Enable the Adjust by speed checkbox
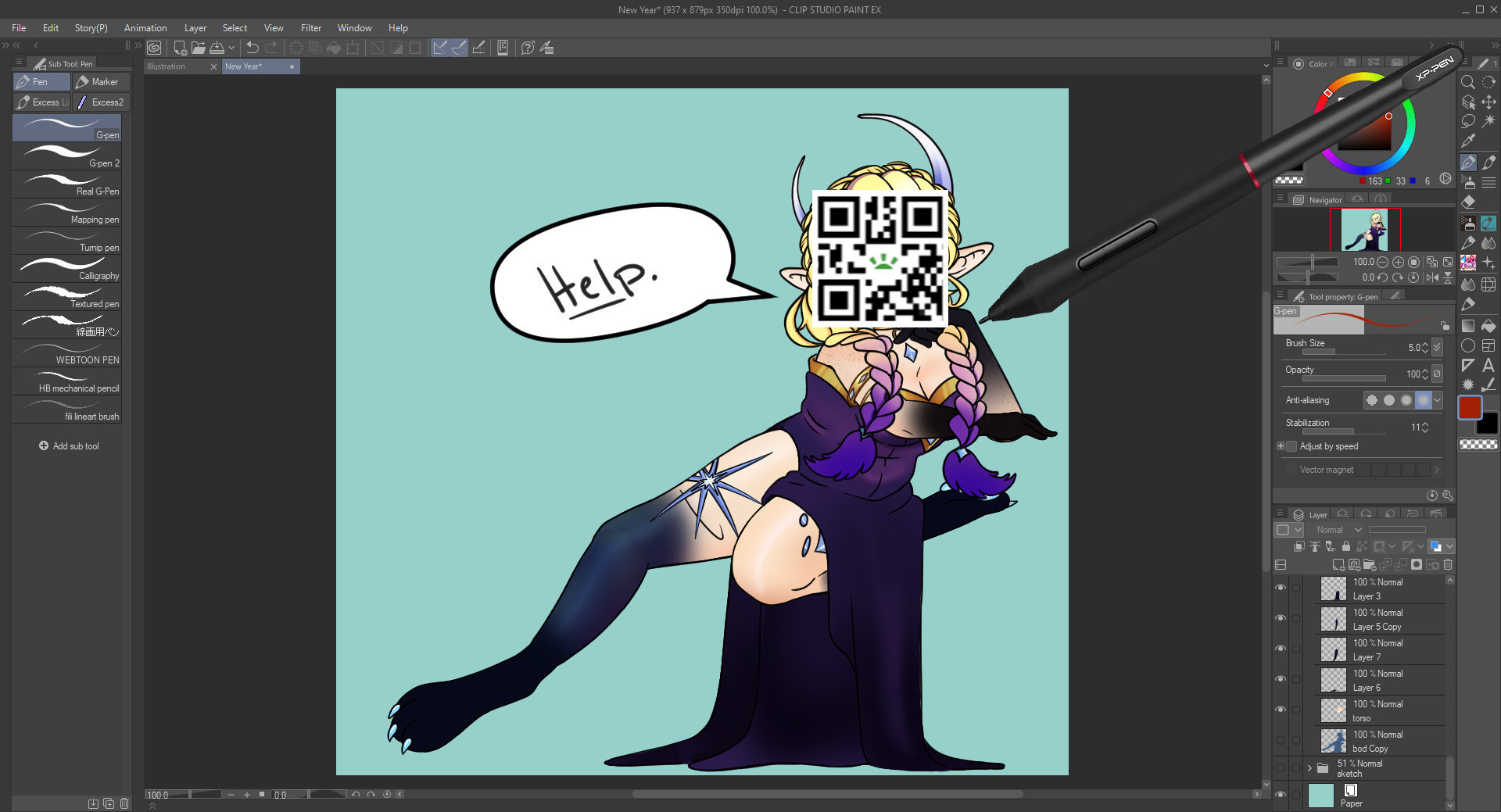 (1291, 446)
